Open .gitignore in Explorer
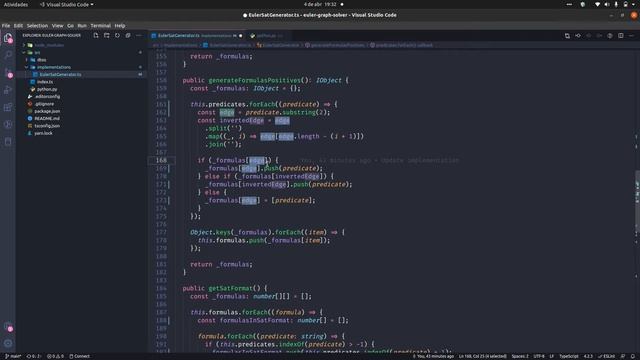640x360 pixels. 44,104
